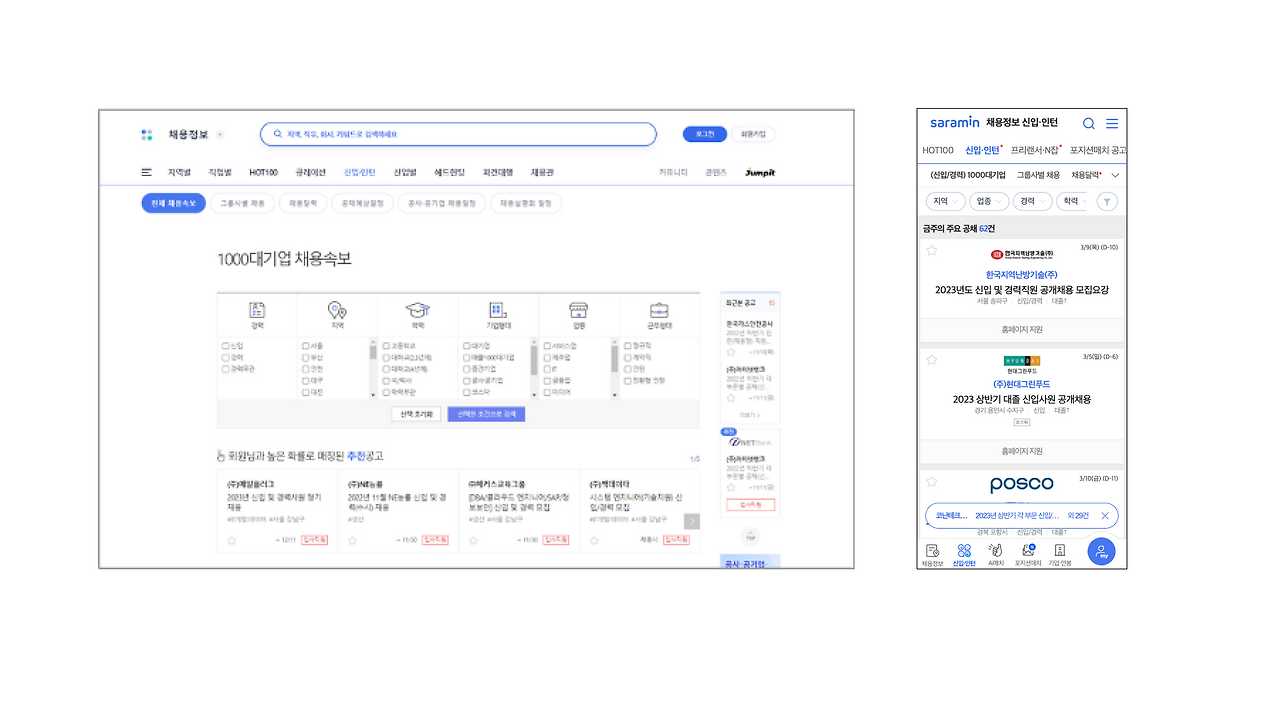Tap the 포지션매치 icon in bottom nav
This screenshot has height=720, width=1280.
click(1028, 551)
